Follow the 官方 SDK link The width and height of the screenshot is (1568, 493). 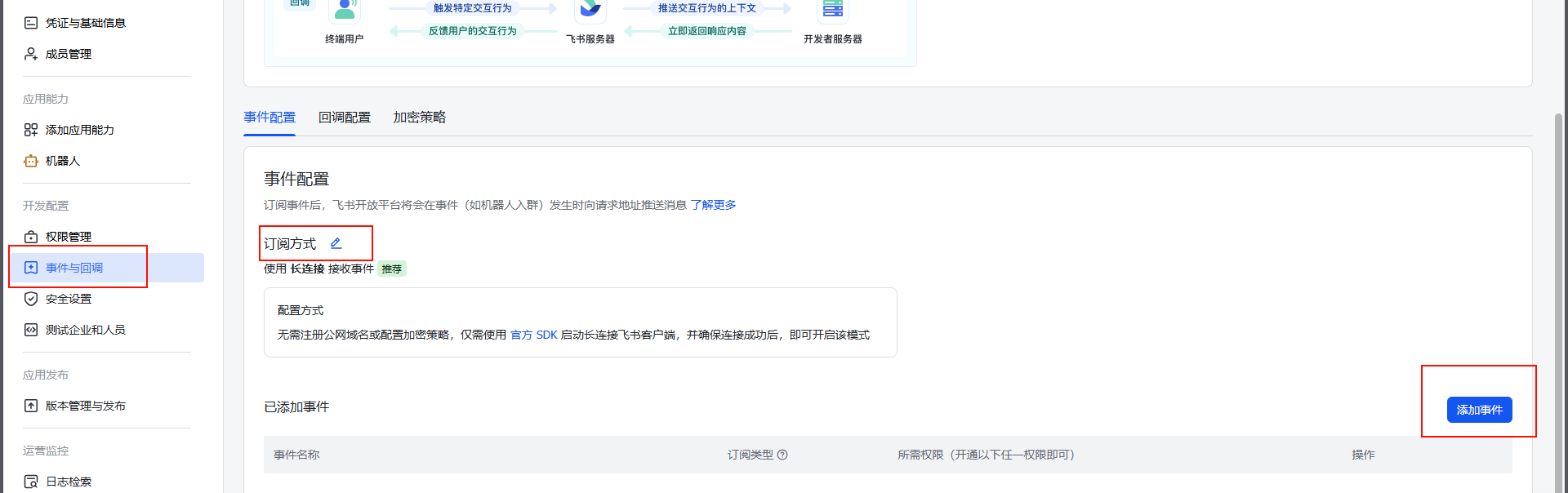pos(533,335)
